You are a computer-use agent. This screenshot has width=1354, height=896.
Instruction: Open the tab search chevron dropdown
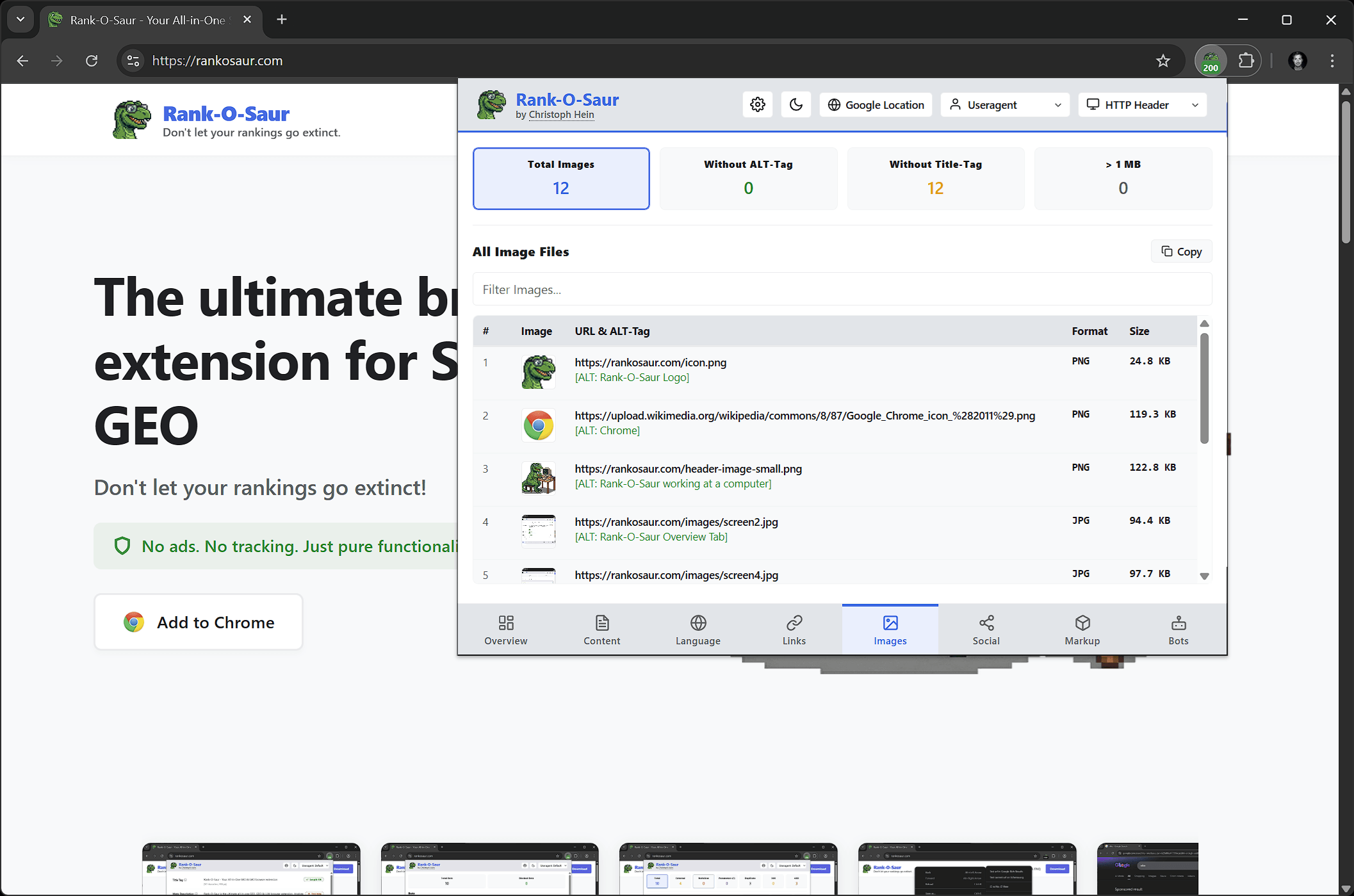[x=20, y=20]
